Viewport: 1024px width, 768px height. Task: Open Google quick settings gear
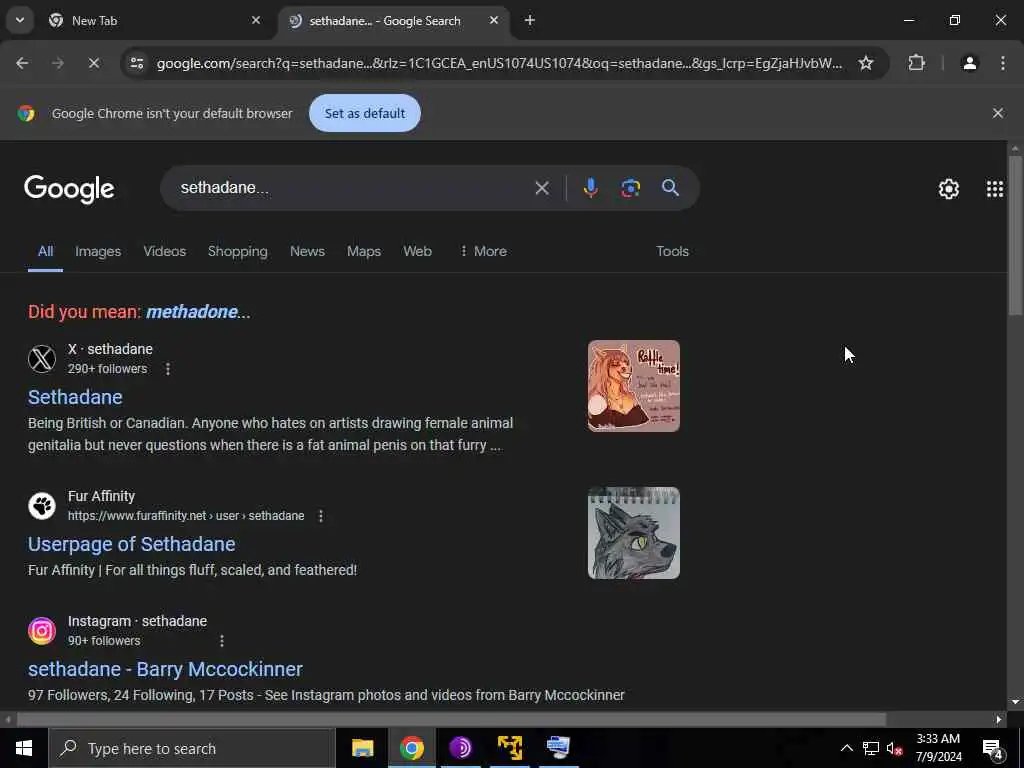coord(948,189)
